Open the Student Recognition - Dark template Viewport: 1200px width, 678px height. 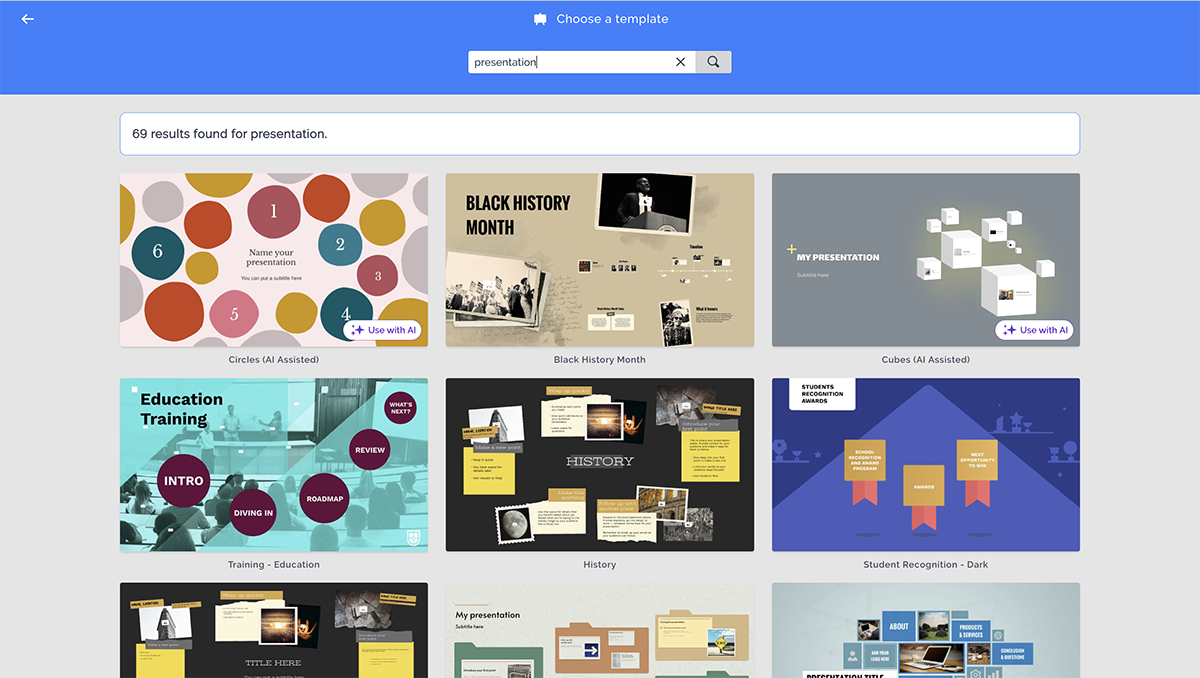tap(926, 465)
